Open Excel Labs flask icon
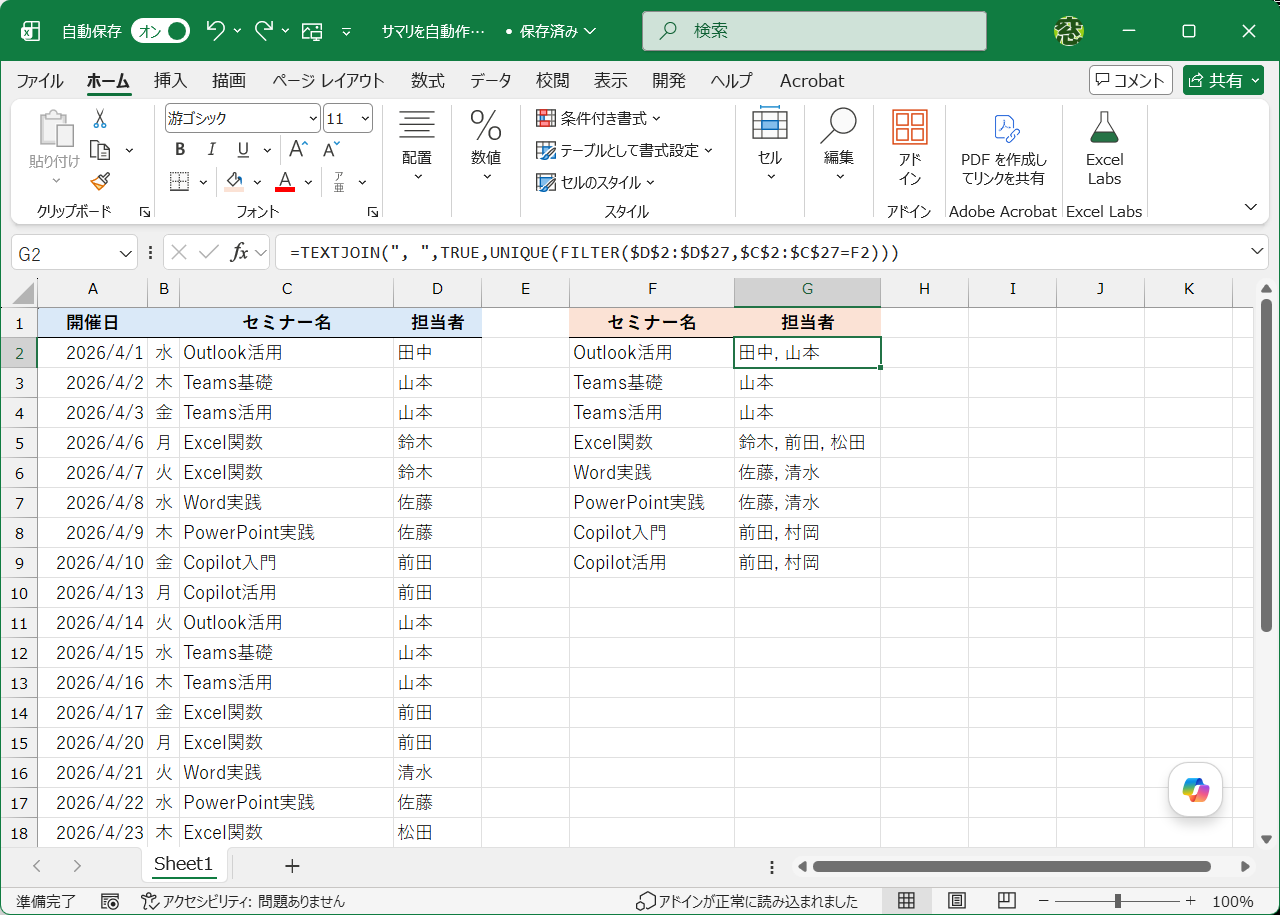Viewport: 1280px width, 915px height. (1104, 147)
